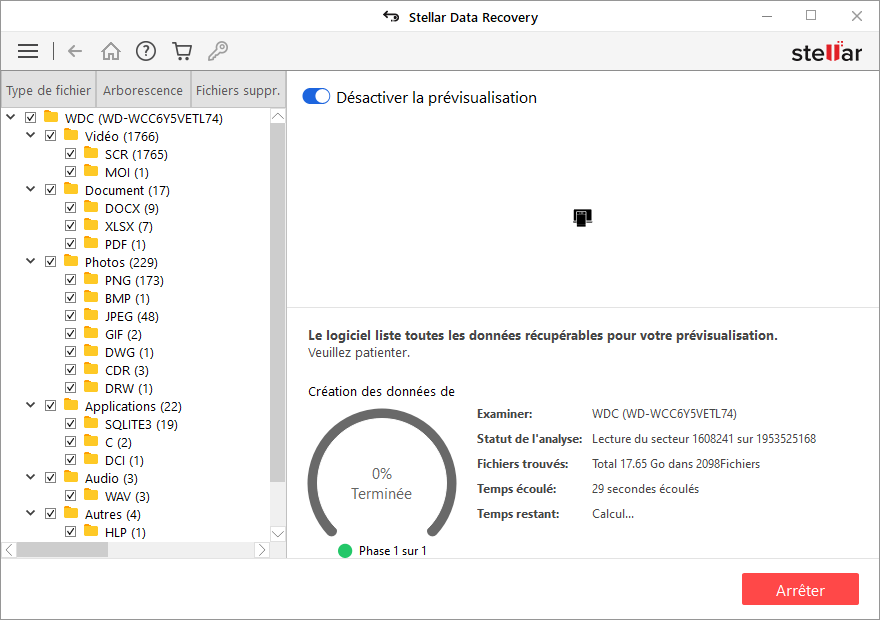The width and height of the screenshot is (880, 620).
Task: Click the tree's vertical scrollbar thumb
Action: 278,302
